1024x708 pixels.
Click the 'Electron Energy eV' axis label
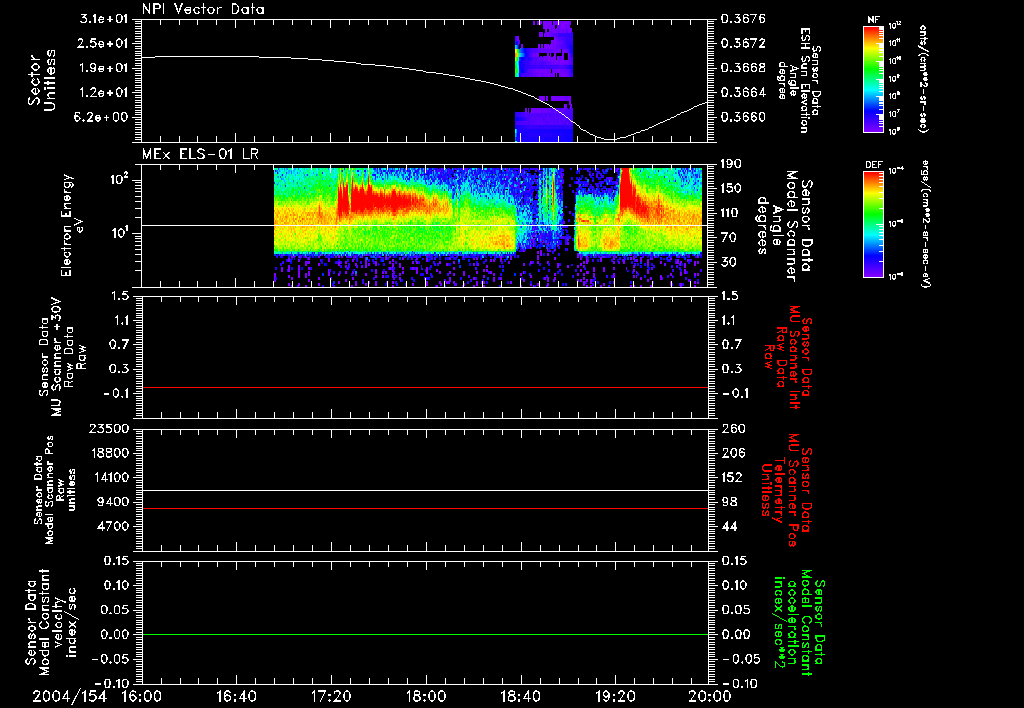pos(72,225)
